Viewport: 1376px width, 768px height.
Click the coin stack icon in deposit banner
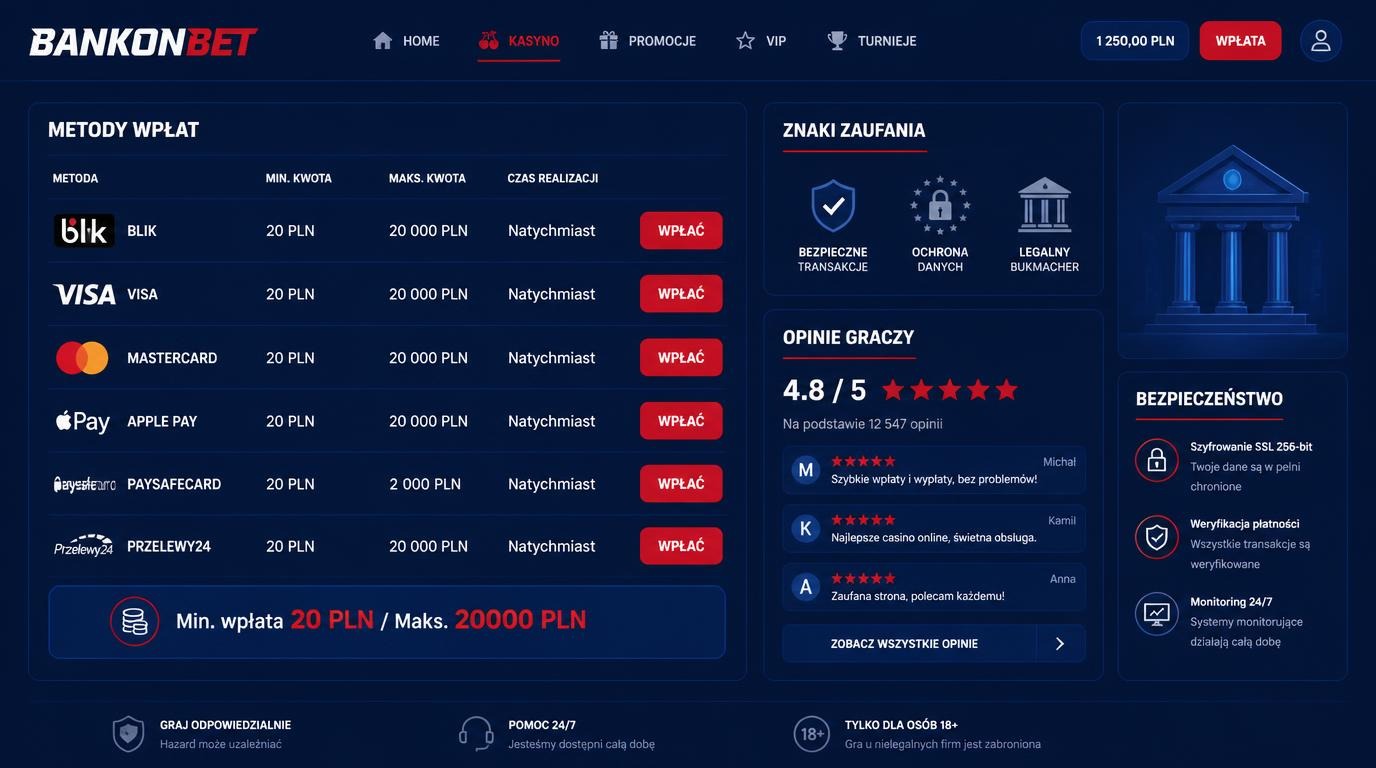pos(134,621)
